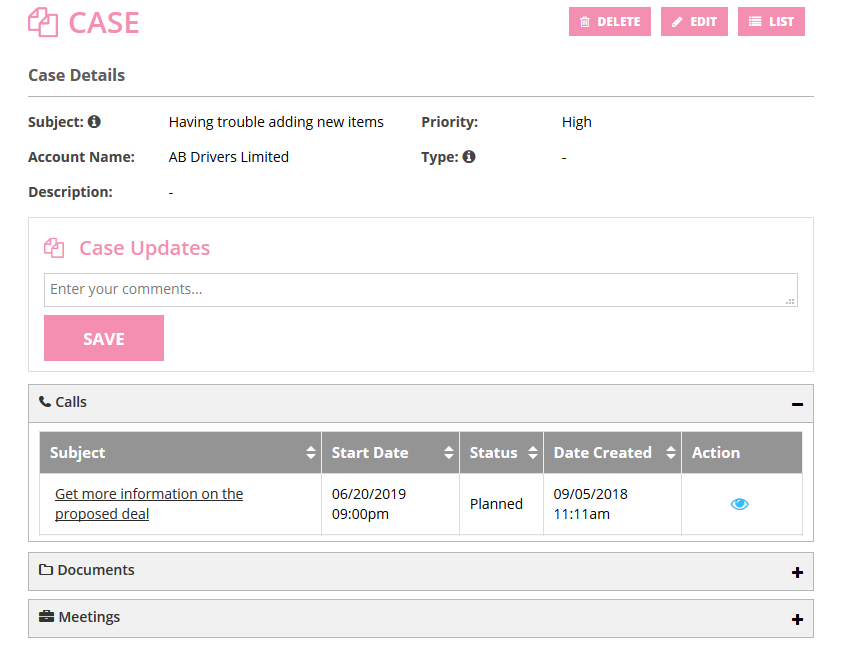This screenshot has height=650, width=850.
Task: Click the 'Case Updates' heading text
Action: [145, 248]
